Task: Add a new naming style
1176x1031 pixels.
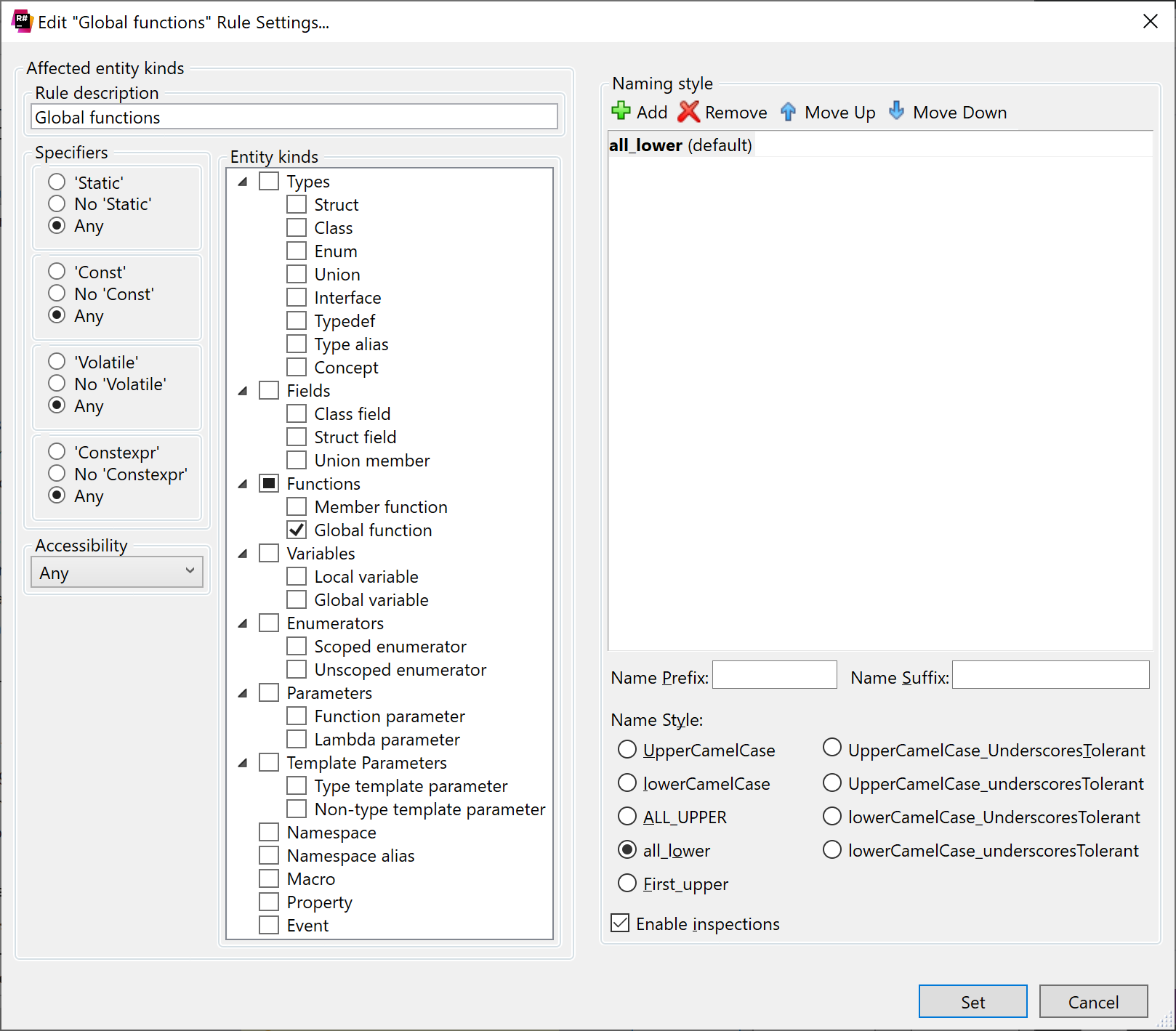Action: click(639, 112)
